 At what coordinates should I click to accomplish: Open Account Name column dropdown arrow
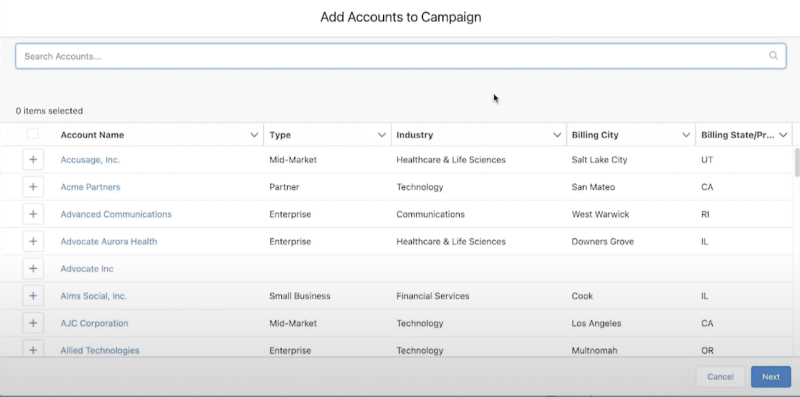(254, 135)
